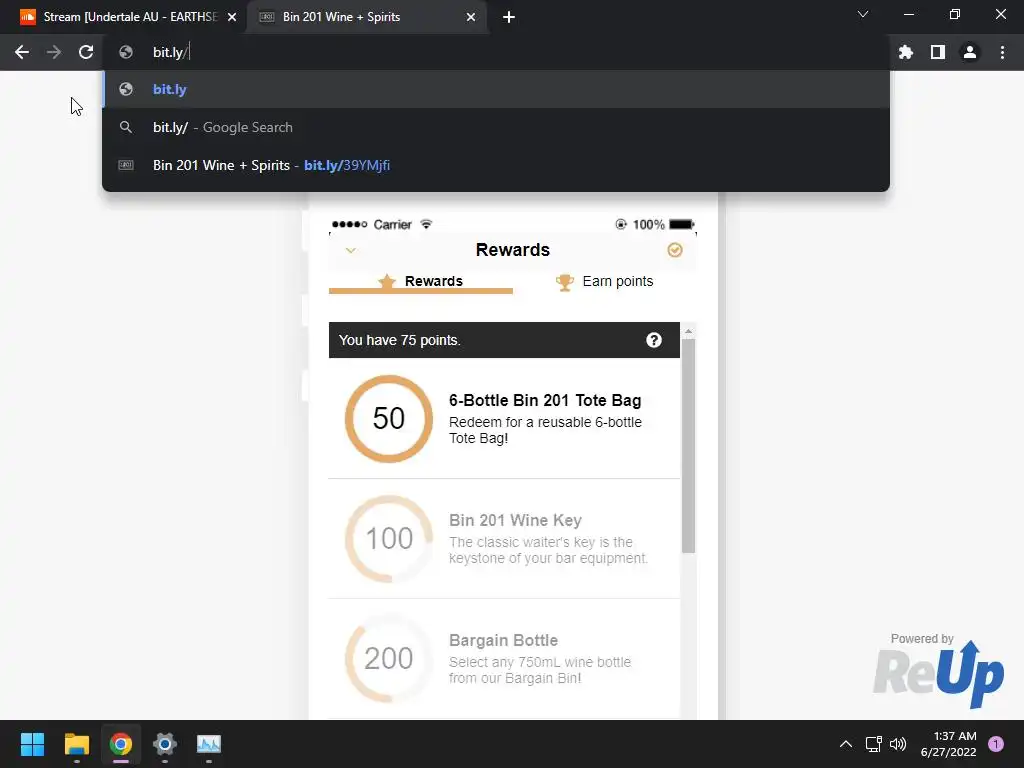Open the Bin 201 Wine Key reward
Viewport: 1024px width, 768px height.
[x=504, y=539]
